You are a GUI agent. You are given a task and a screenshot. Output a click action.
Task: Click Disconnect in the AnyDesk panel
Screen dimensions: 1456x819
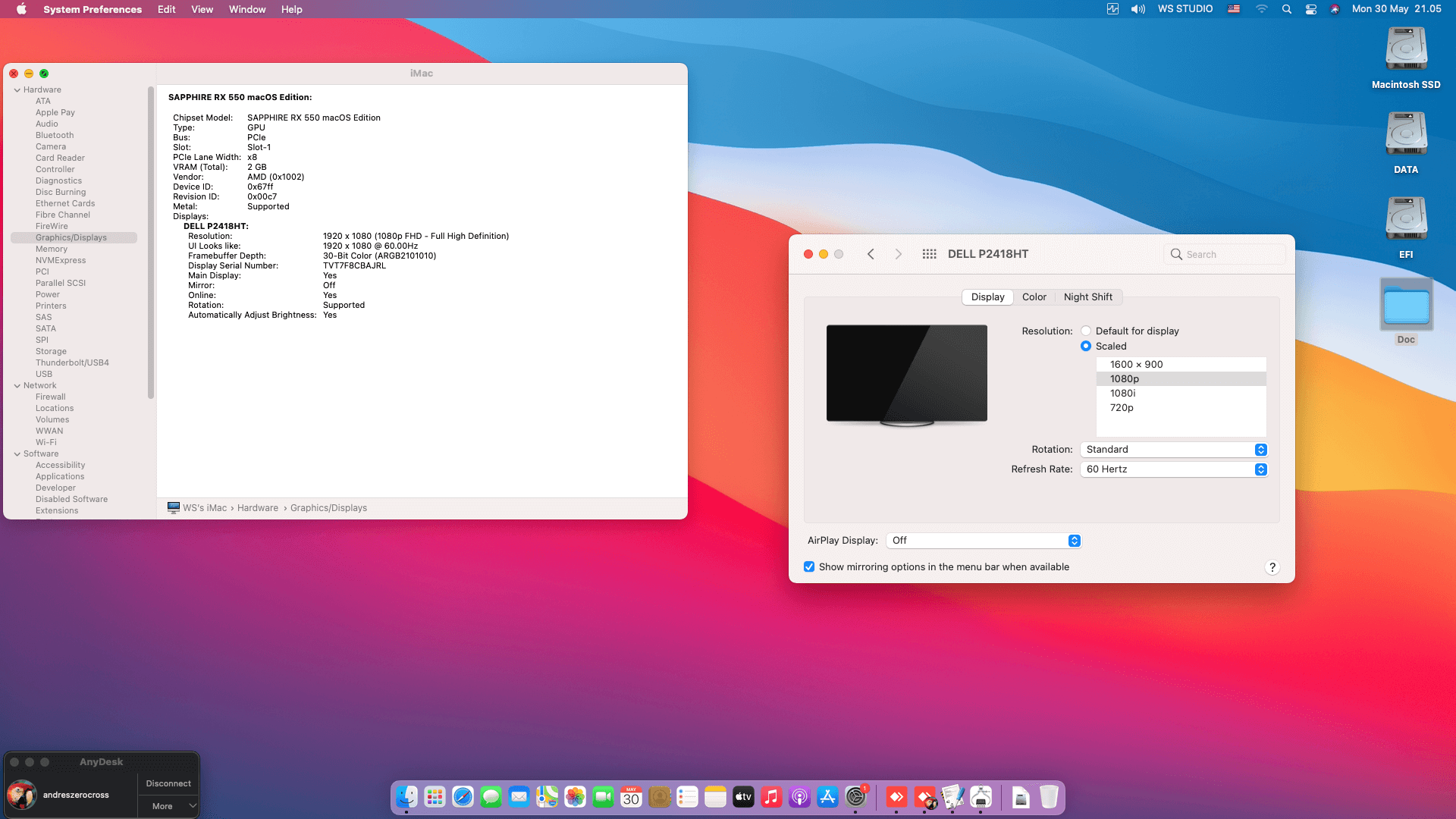click(x=168, y=783)
